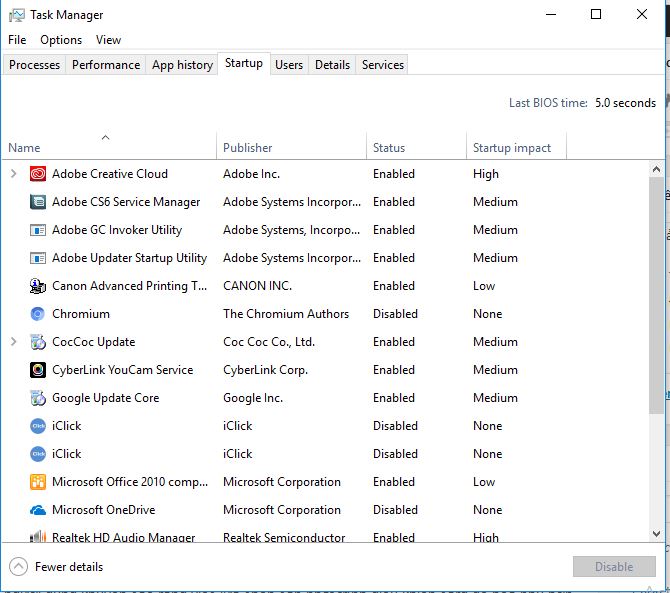Click the Disable button

point(614,567)
